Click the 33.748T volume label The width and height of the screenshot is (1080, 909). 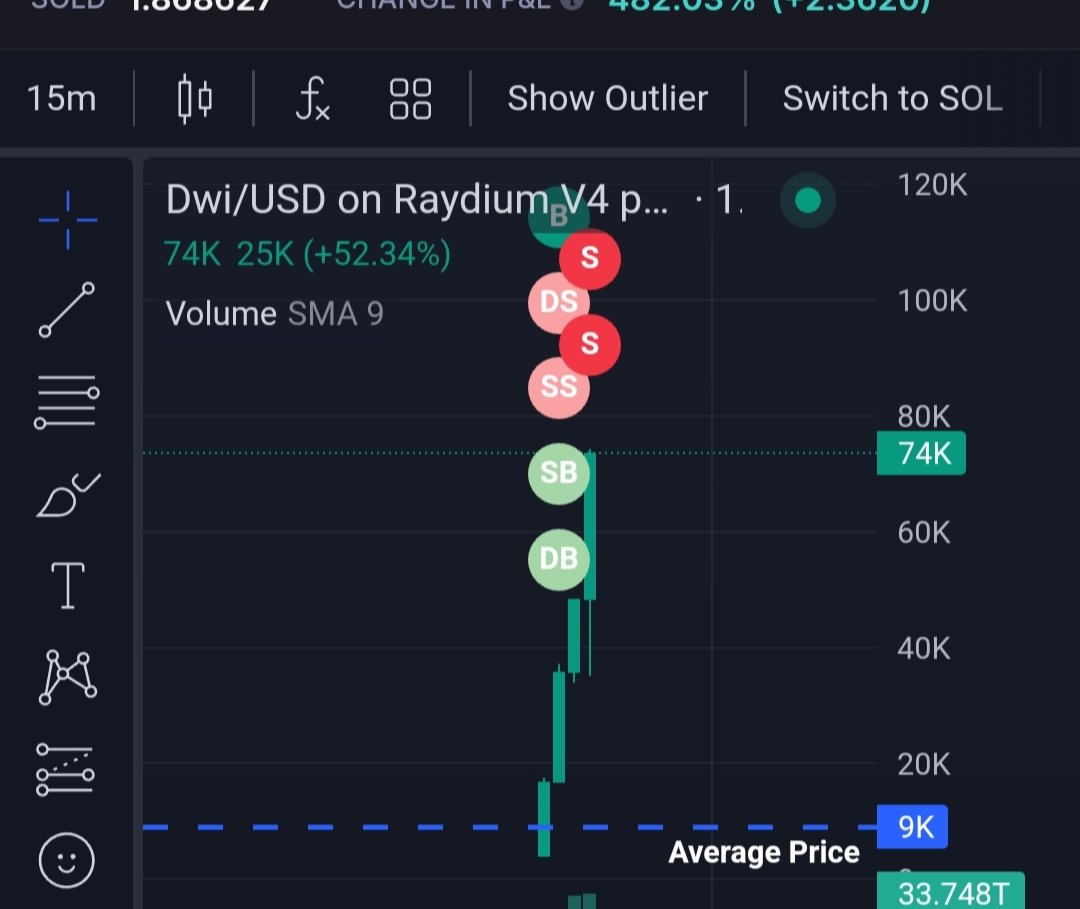click(x=951, y=892)
